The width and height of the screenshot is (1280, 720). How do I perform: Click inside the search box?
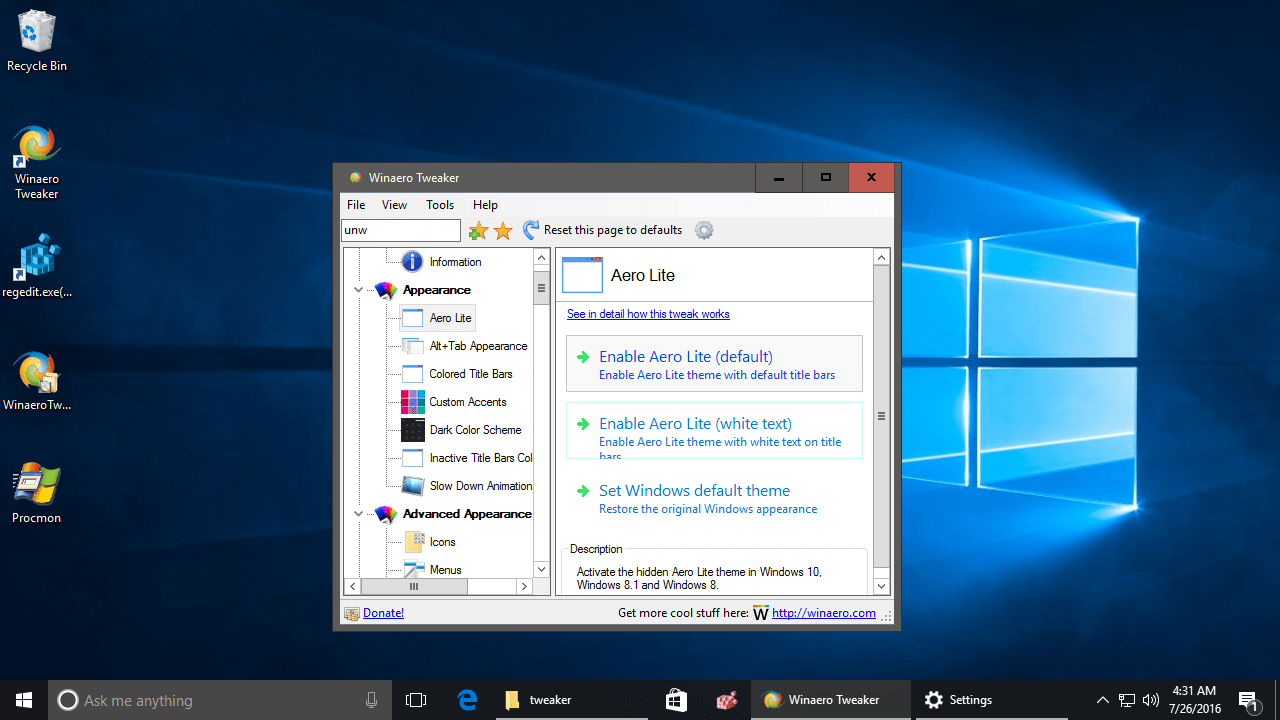pyautogui.click(x=400, y=230)
